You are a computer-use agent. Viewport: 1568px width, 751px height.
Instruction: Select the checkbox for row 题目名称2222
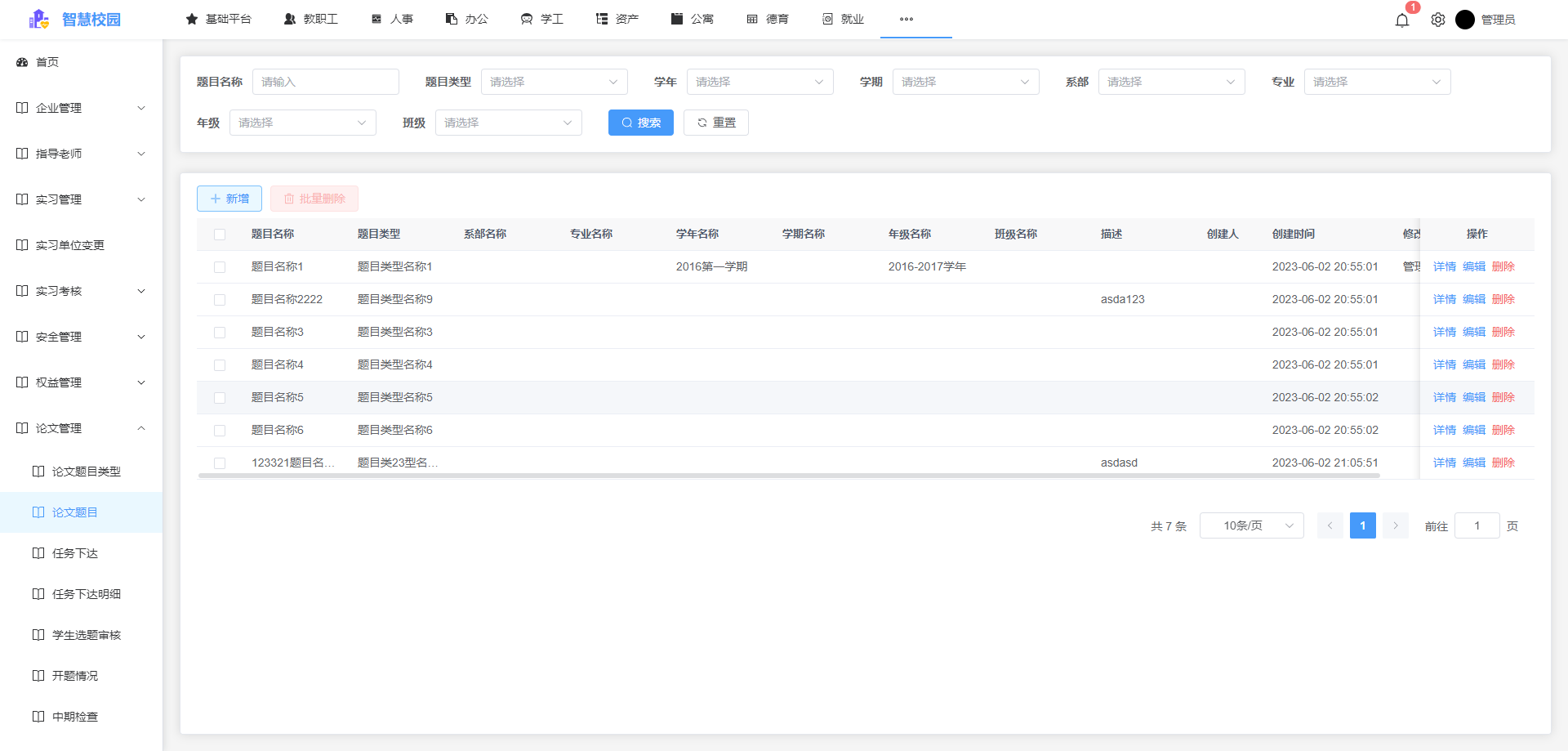coord(220,300)
